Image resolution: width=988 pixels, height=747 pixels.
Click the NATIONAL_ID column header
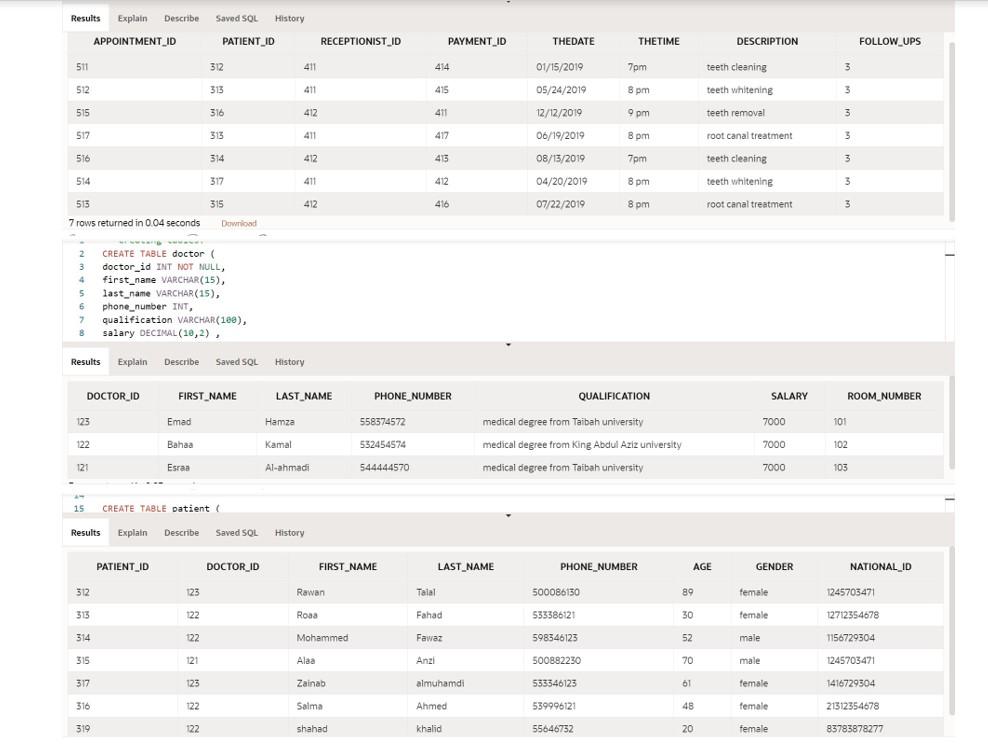point(880,567)
